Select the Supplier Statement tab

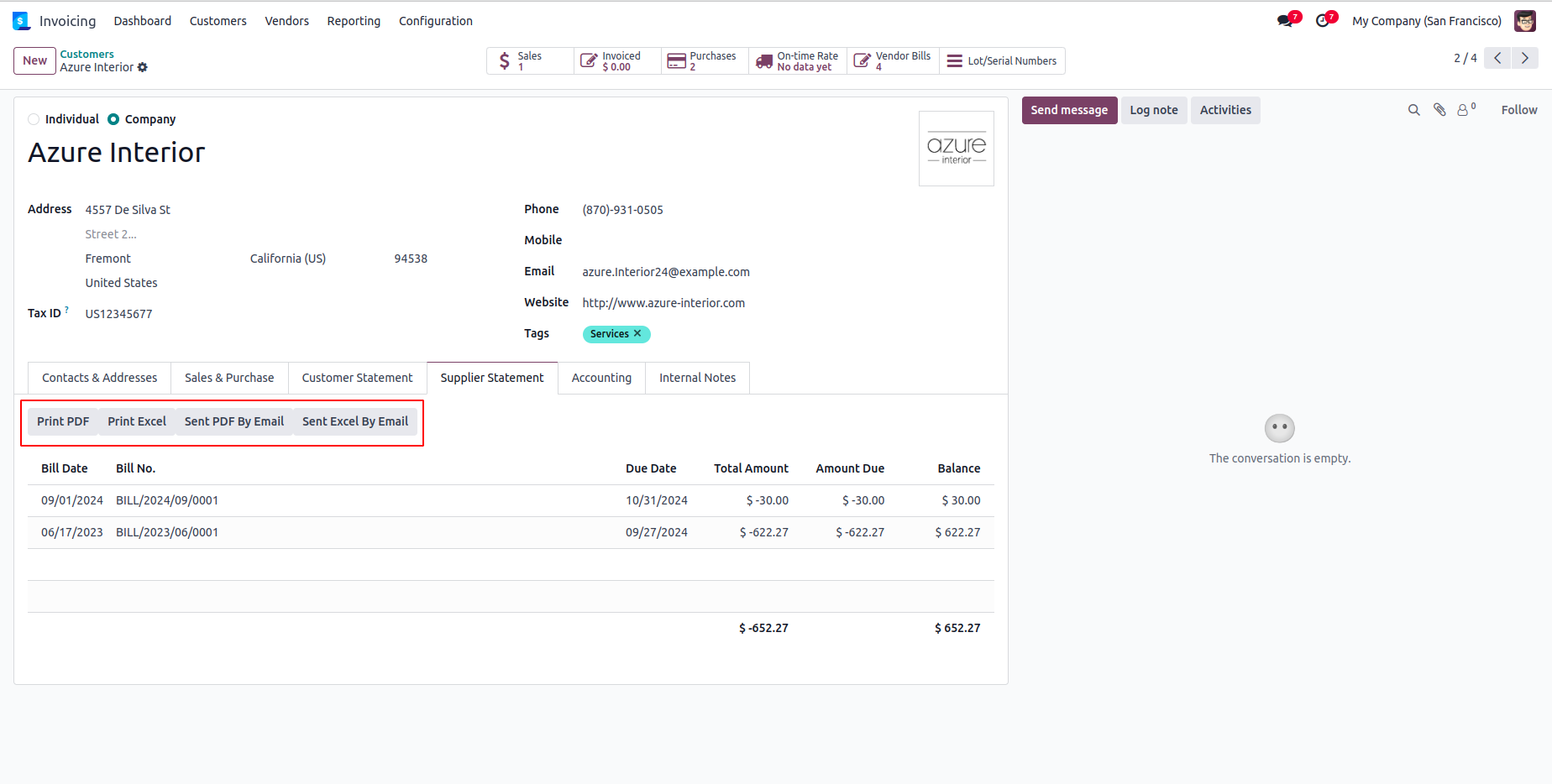pyautogui.click(x=492, y=378)
